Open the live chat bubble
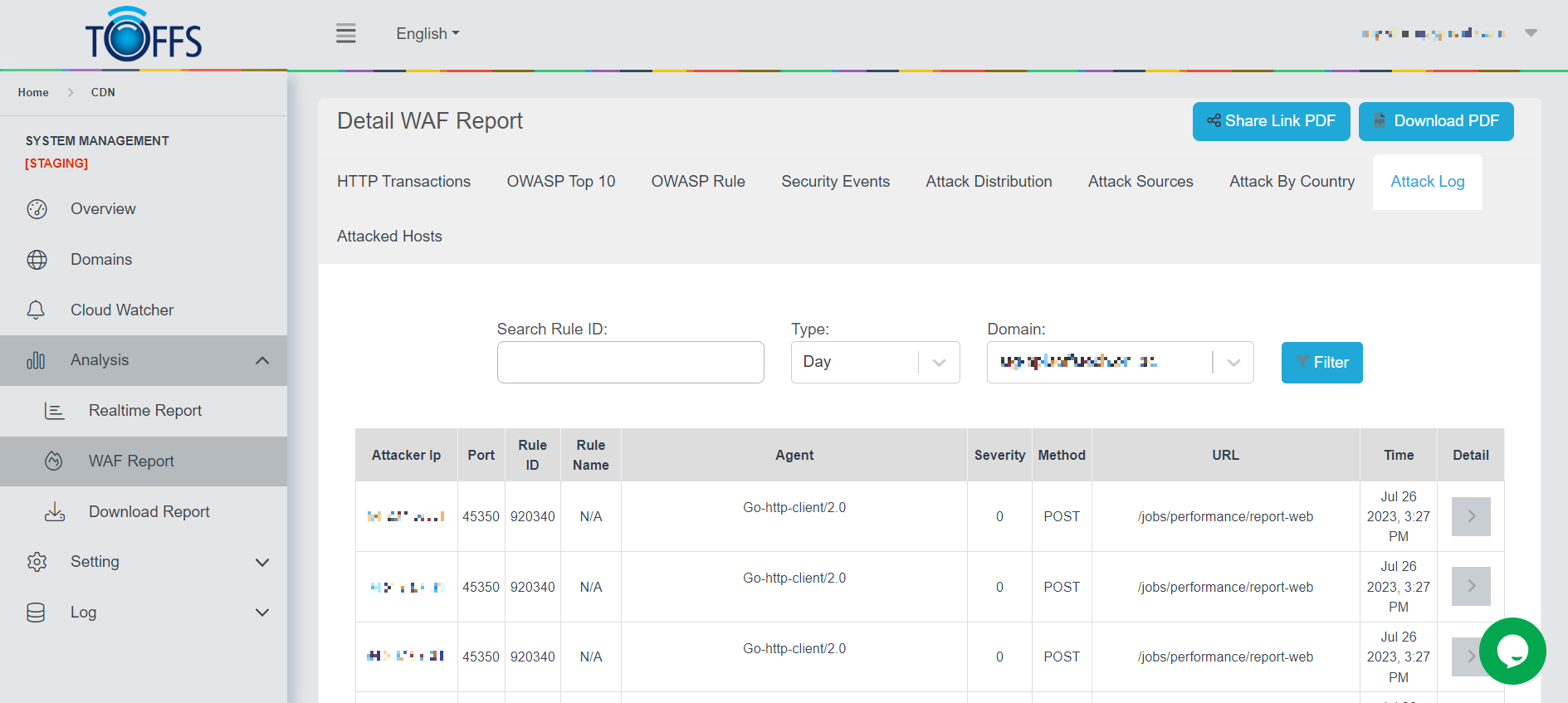 coord(1512,651)
